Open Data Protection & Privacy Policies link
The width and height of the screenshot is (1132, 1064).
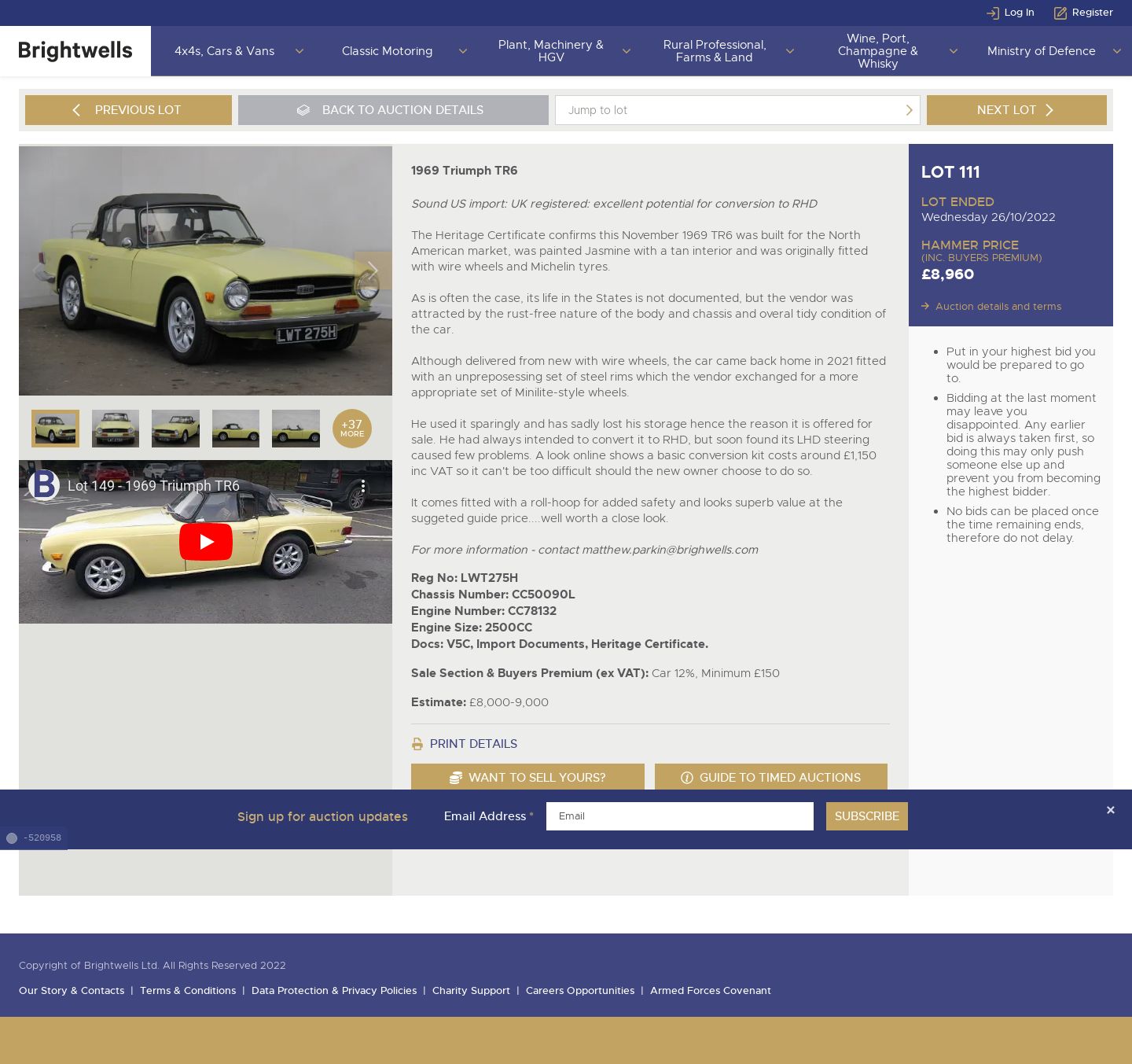[x=334, y=991]
